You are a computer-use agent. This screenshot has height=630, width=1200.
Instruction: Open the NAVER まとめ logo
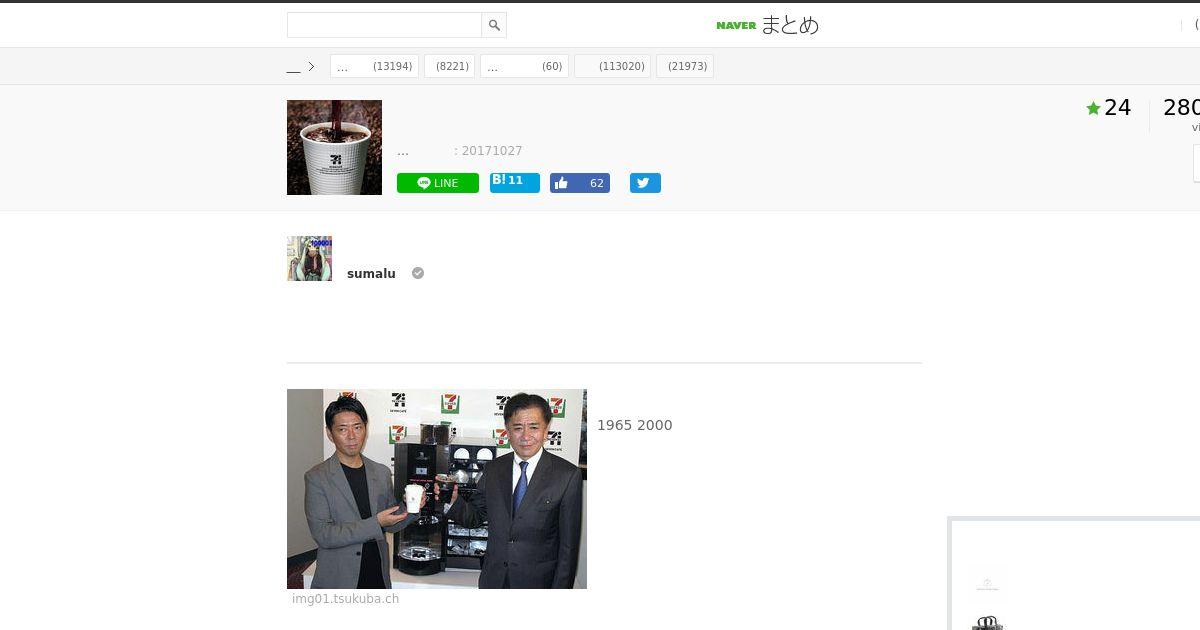coord(767,25)
